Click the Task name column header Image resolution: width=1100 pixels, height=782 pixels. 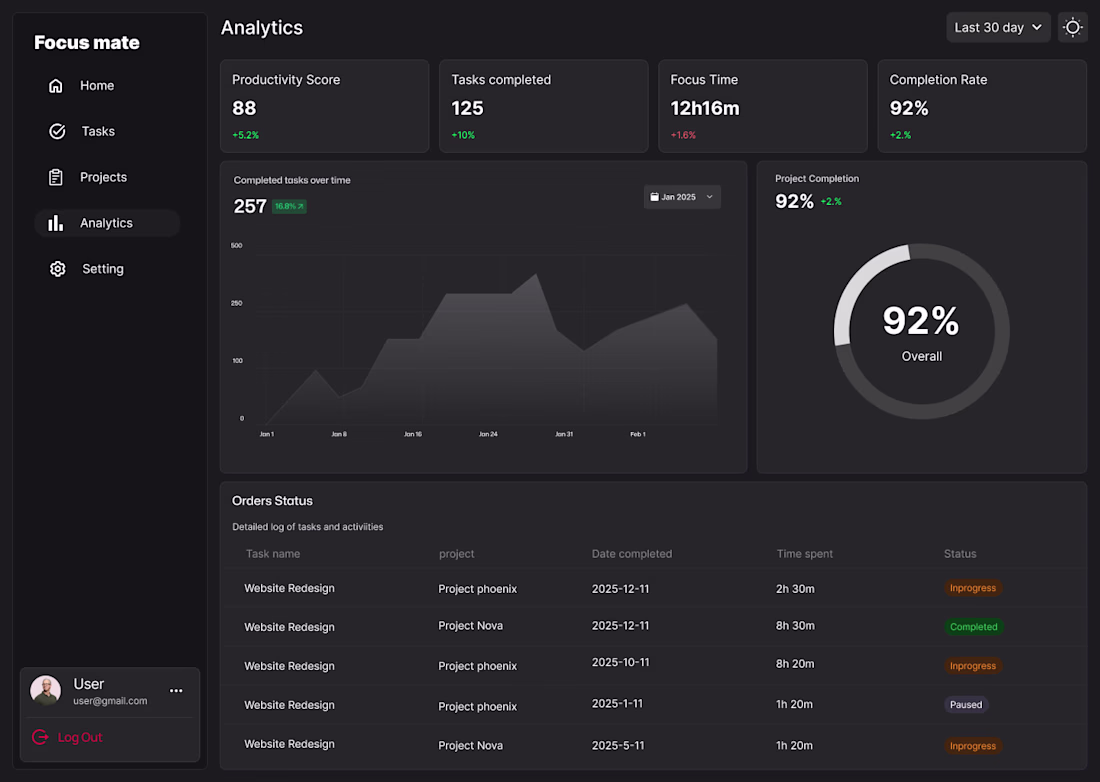pos(273,554)
